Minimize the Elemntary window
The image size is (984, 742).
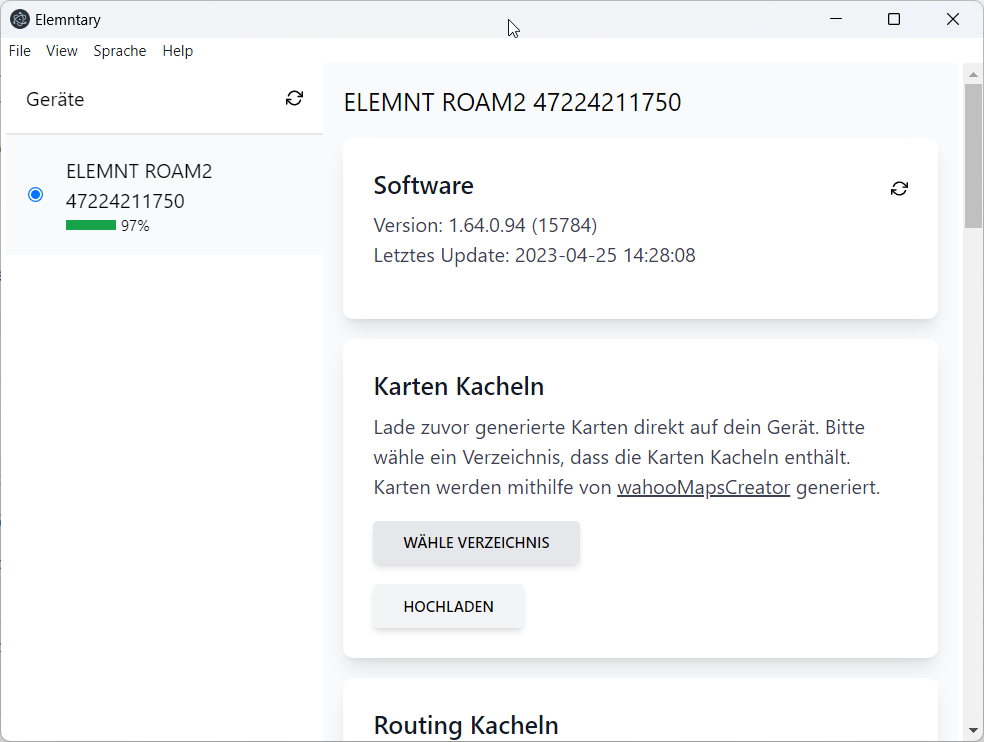(836, 19)
